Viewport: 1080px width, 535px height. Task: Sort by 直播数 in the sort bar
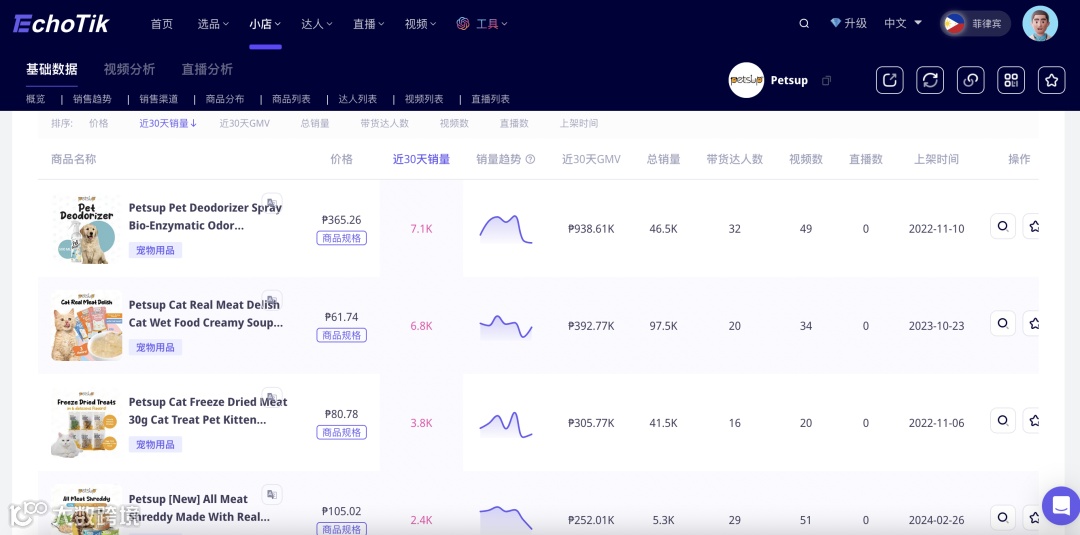click(x=514, y=123)
